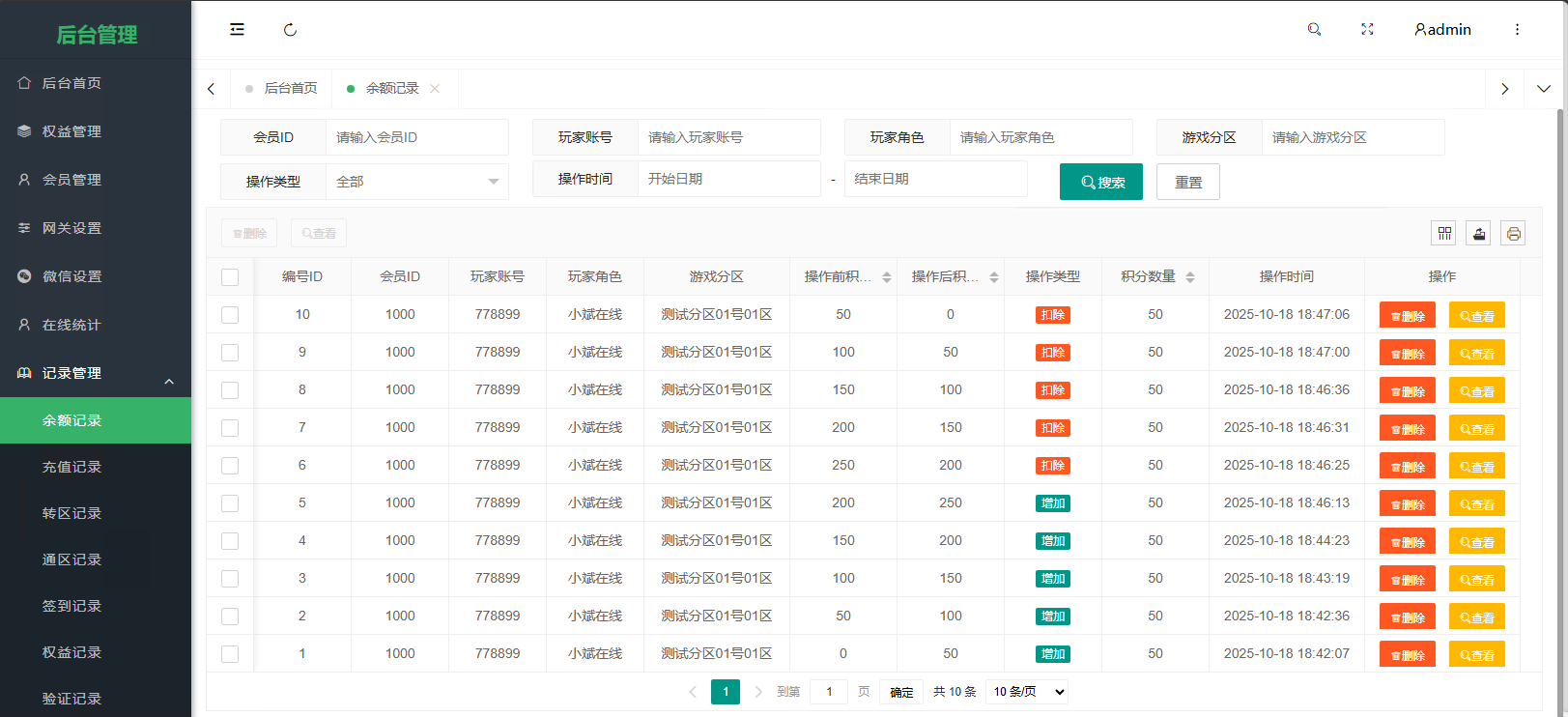Open tab operations dropdown chevron

1544,89
